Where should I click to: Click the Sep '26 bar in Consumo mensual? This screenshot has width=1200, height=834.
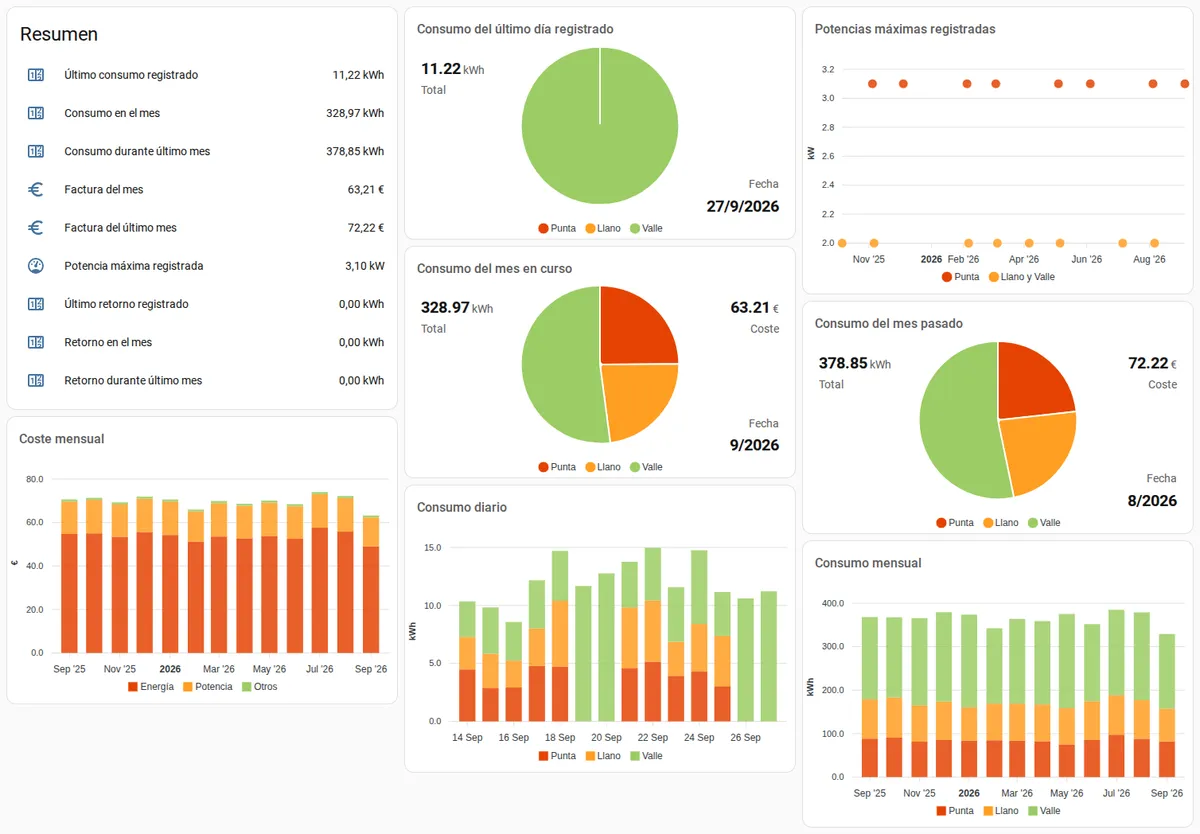coord(1166,705)
